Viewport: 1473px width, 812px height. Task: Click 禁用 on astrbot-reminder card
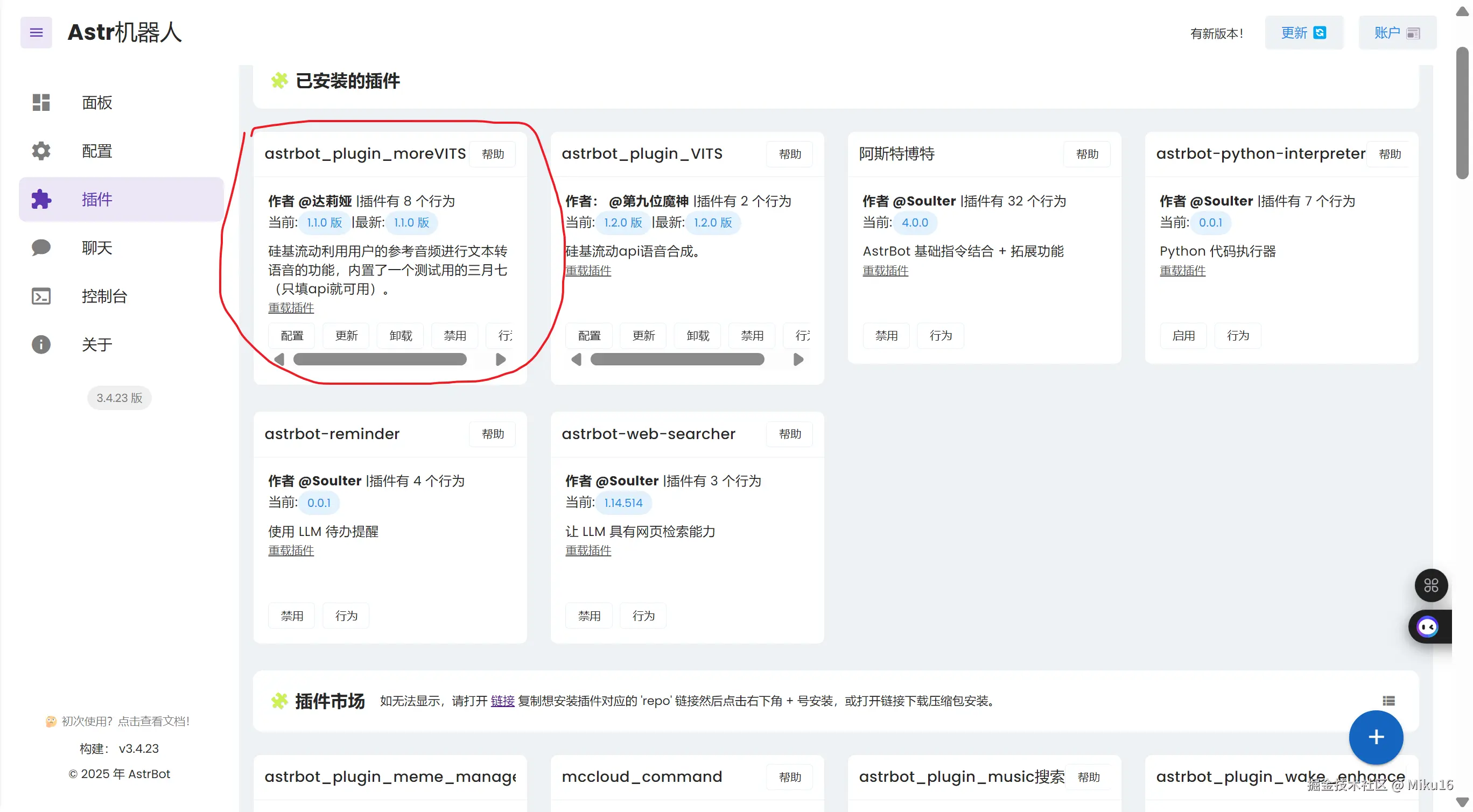pyautogui.click(x=292, y=616)
